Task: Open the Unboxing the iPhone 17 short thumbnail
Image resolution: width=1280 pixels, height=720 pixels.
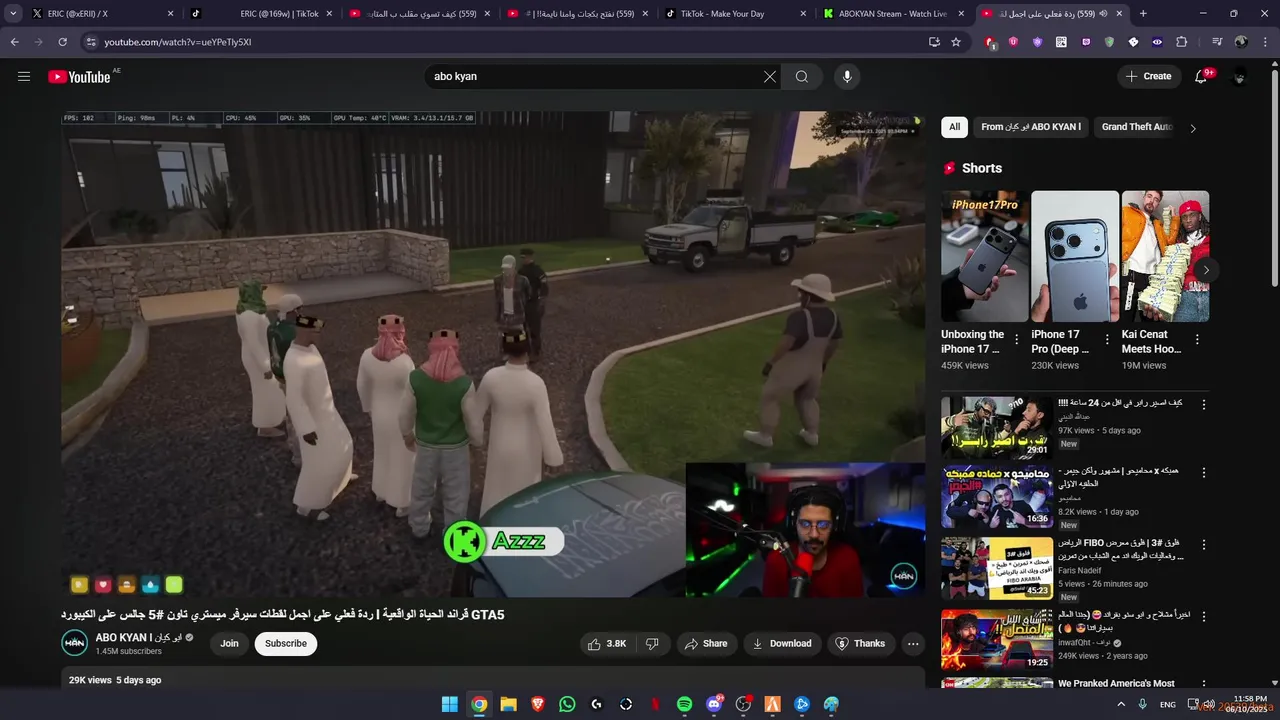Action: pyautogui.click(x=985, y=256)
